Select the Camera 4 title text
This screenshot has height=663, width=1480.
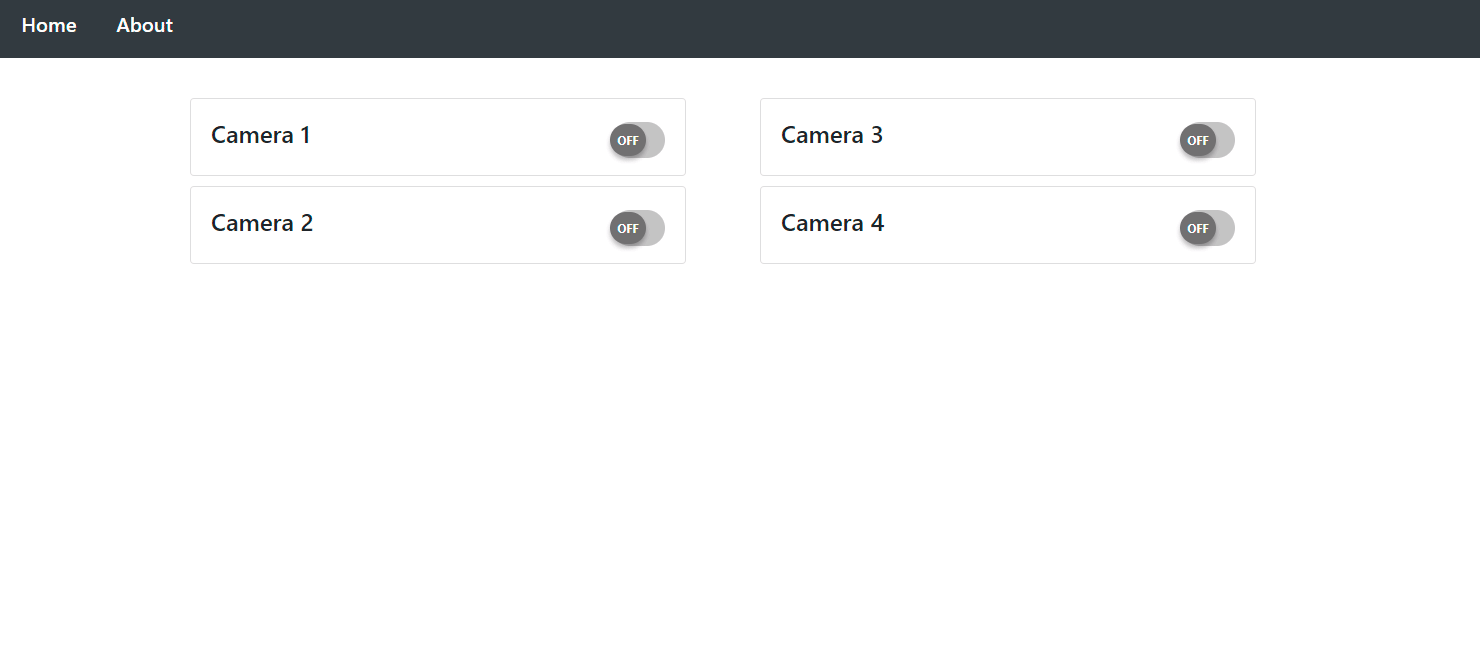(x=833, y=223)
